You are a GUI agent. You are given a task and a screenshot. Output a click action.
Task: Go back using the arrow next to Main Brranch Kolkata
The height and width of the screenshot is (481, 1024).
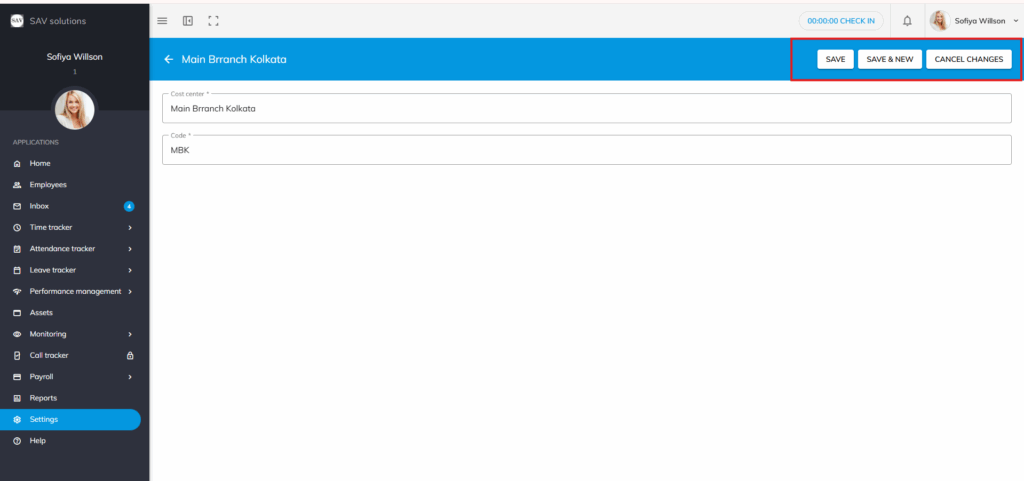[168, 60]
